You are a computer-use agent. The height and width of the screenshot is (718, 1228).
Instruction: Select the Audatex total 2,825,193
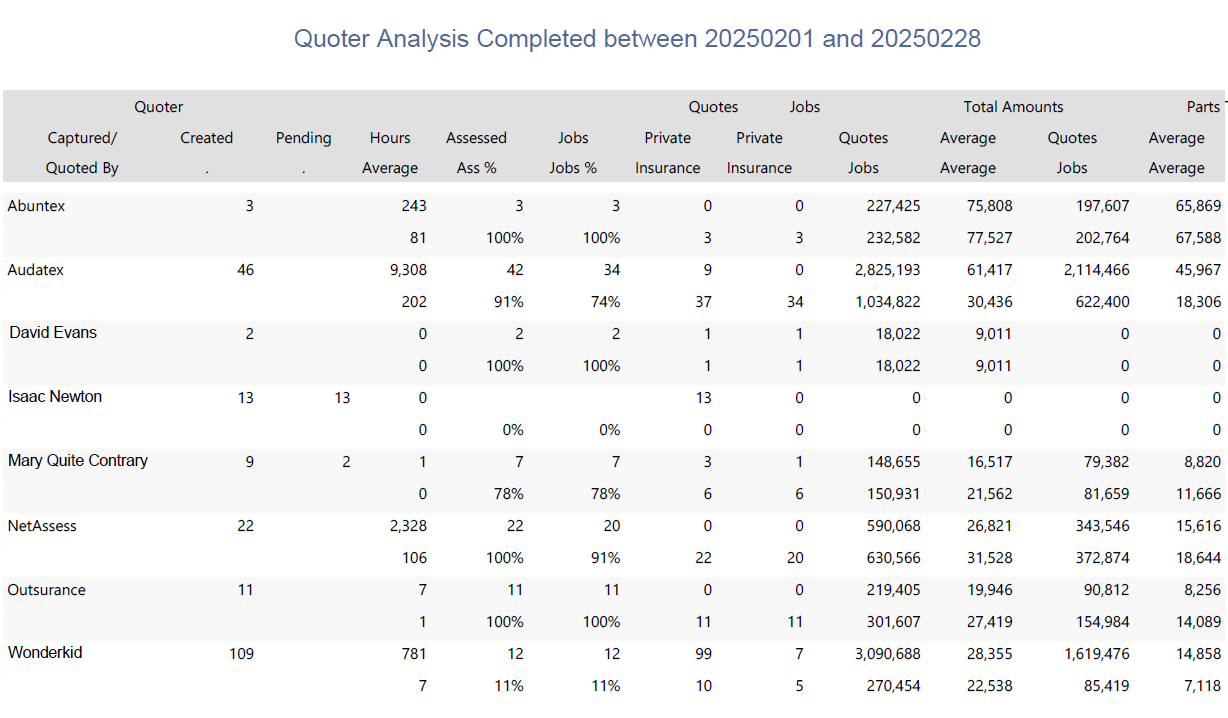888,270
